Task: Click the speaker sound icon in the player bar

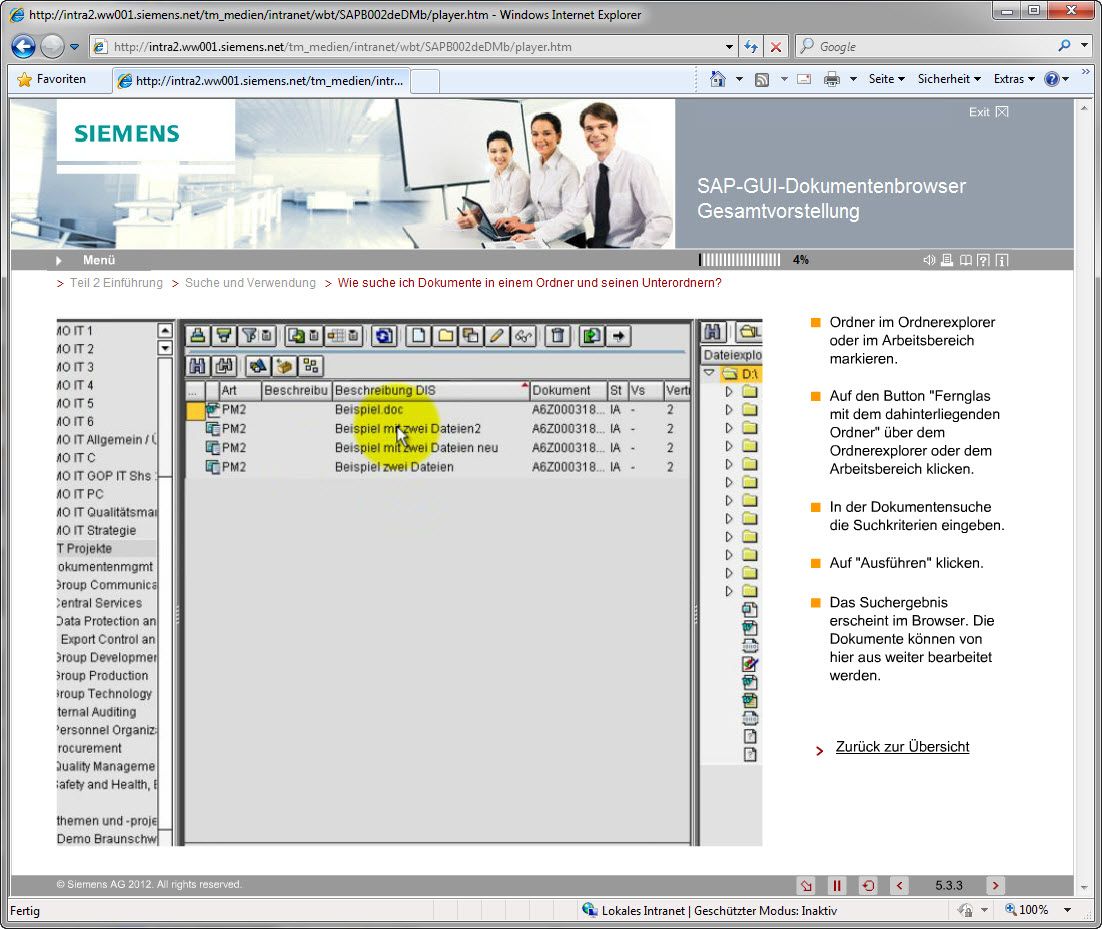Action: (929, 260)
